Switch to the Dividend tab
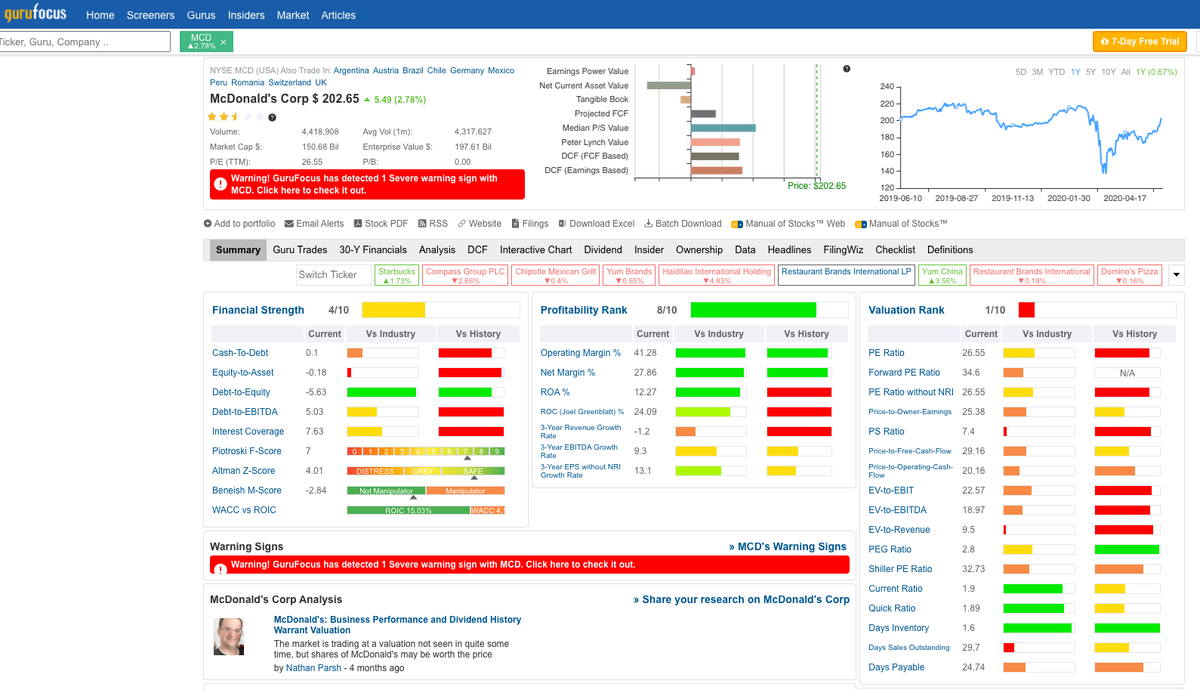Viewport: 1200px width, 690px height. tap(603, 250)
